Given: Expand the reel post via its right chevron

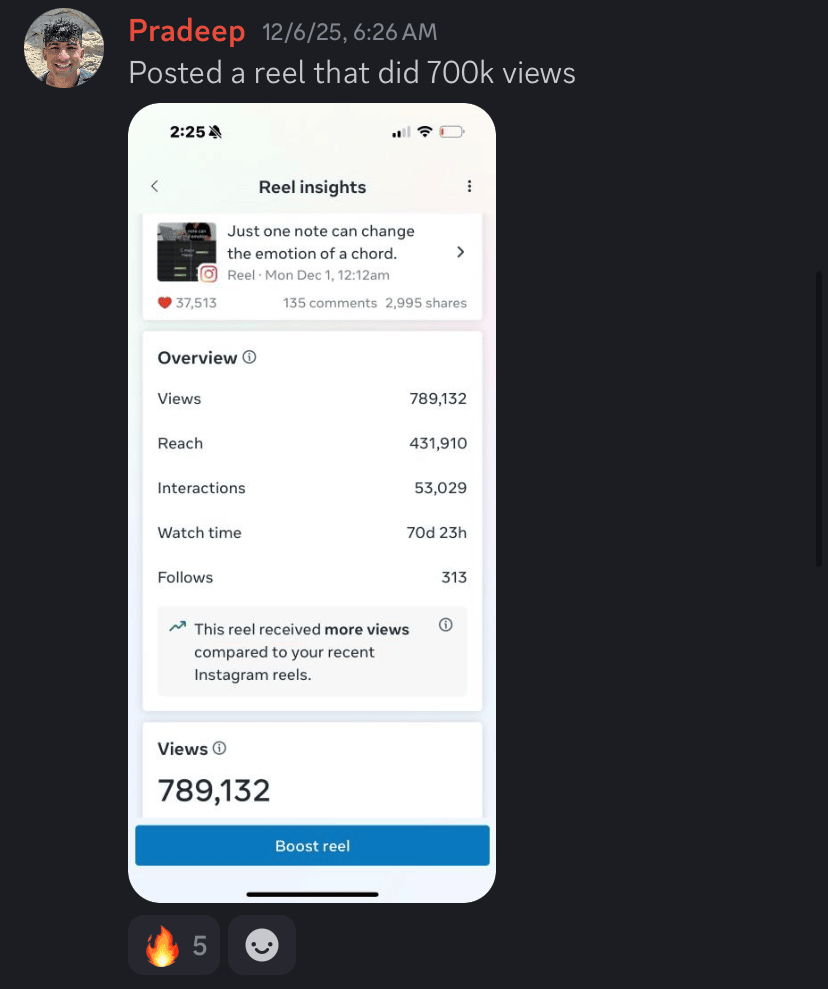Looking at the screenshot, I should tap(460, 252).
